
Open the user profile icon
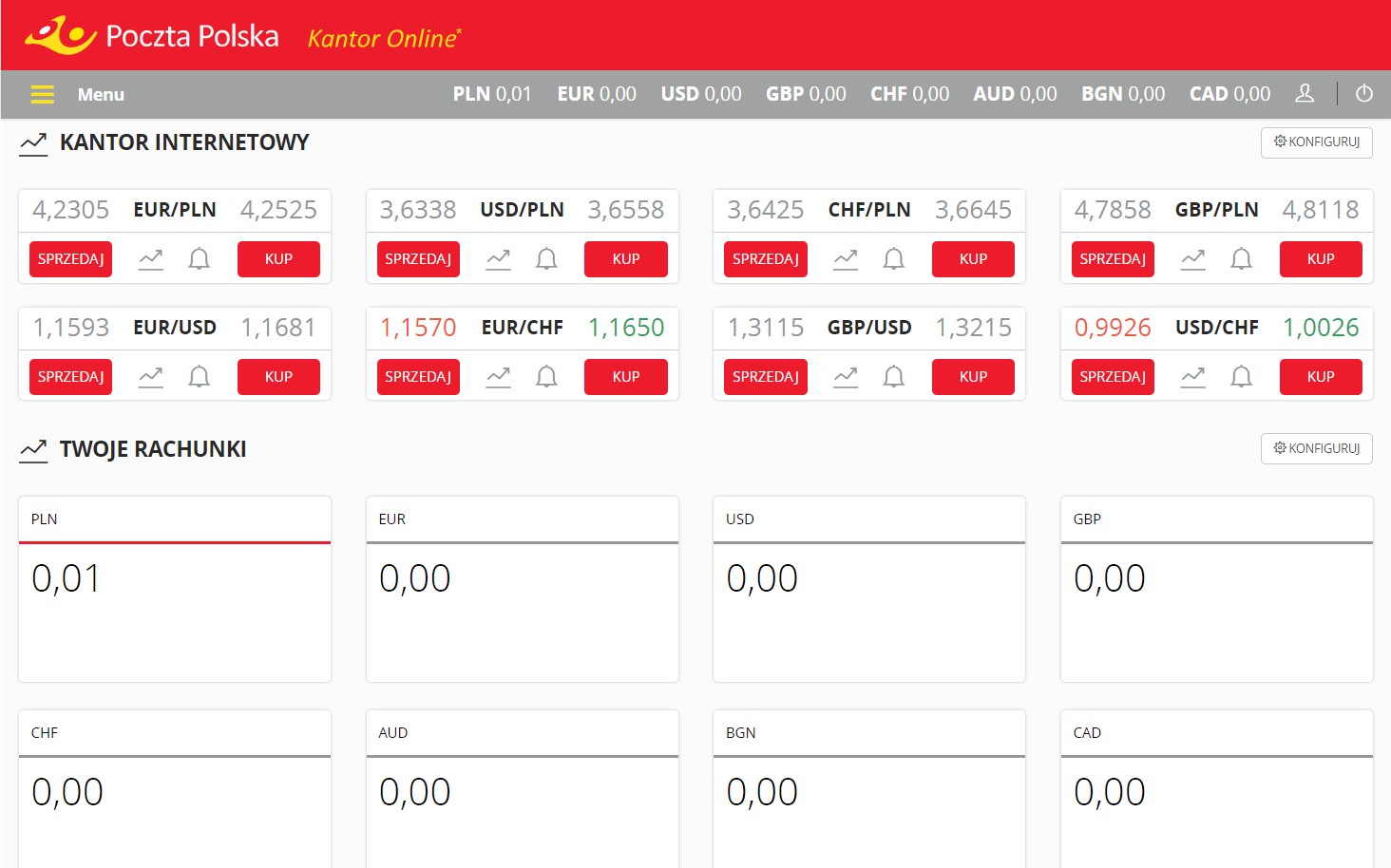[1305, 93]
